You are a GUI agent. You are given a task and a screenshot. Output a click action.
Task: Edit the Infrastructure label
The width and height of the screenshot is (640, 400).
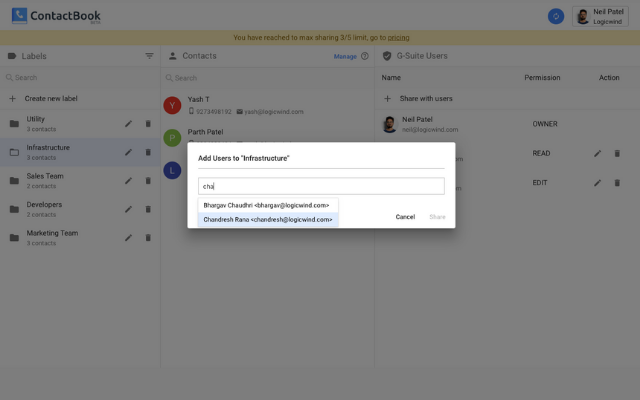click(129, 152)
